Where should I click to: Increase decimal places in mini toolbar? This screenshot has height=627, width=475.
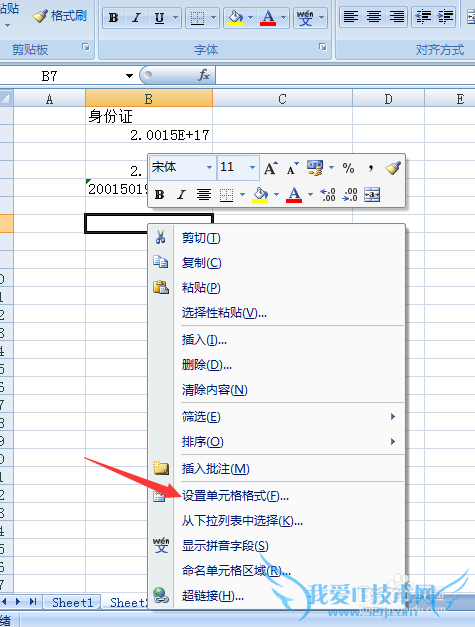[328, 195]
